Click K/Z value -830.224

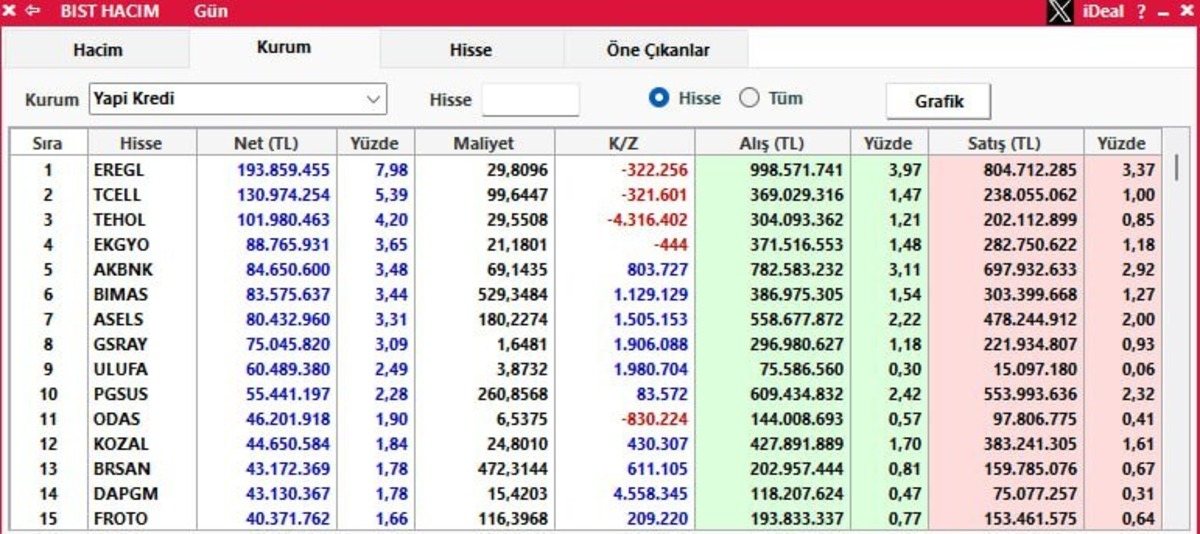point(655,420)
